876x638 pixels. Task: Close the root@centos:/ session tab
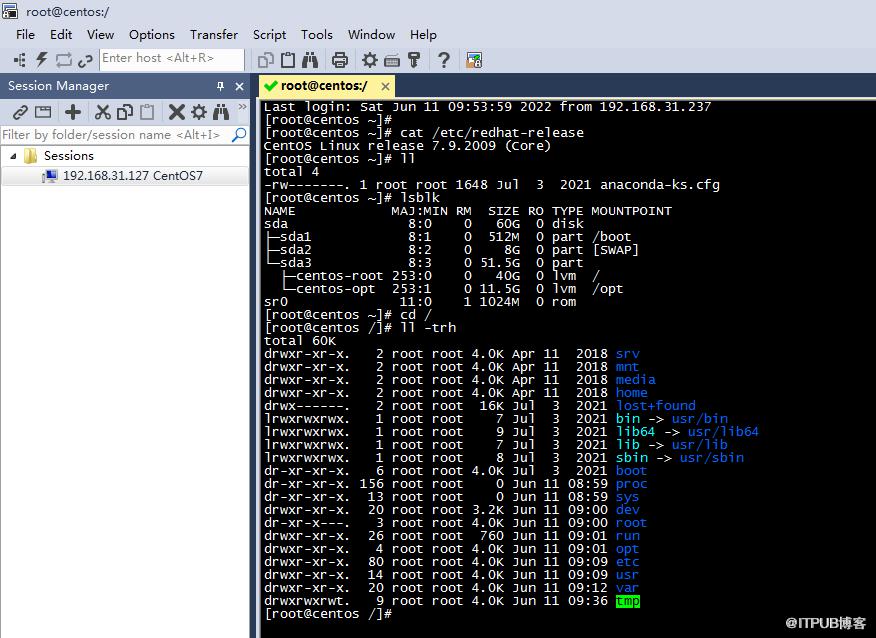click(x=385, y=86)
